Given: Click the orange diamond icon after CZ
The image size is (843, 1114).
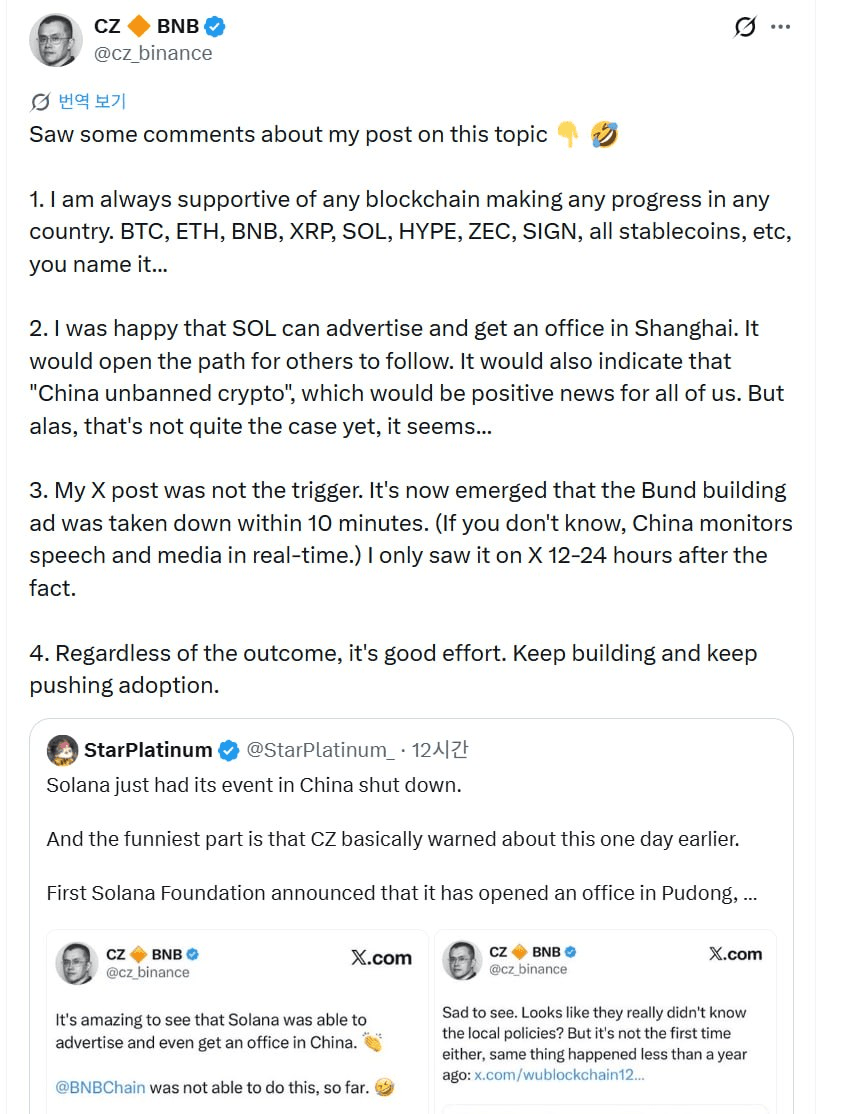Looking at the screenshot, I should (x=138, y=26).
